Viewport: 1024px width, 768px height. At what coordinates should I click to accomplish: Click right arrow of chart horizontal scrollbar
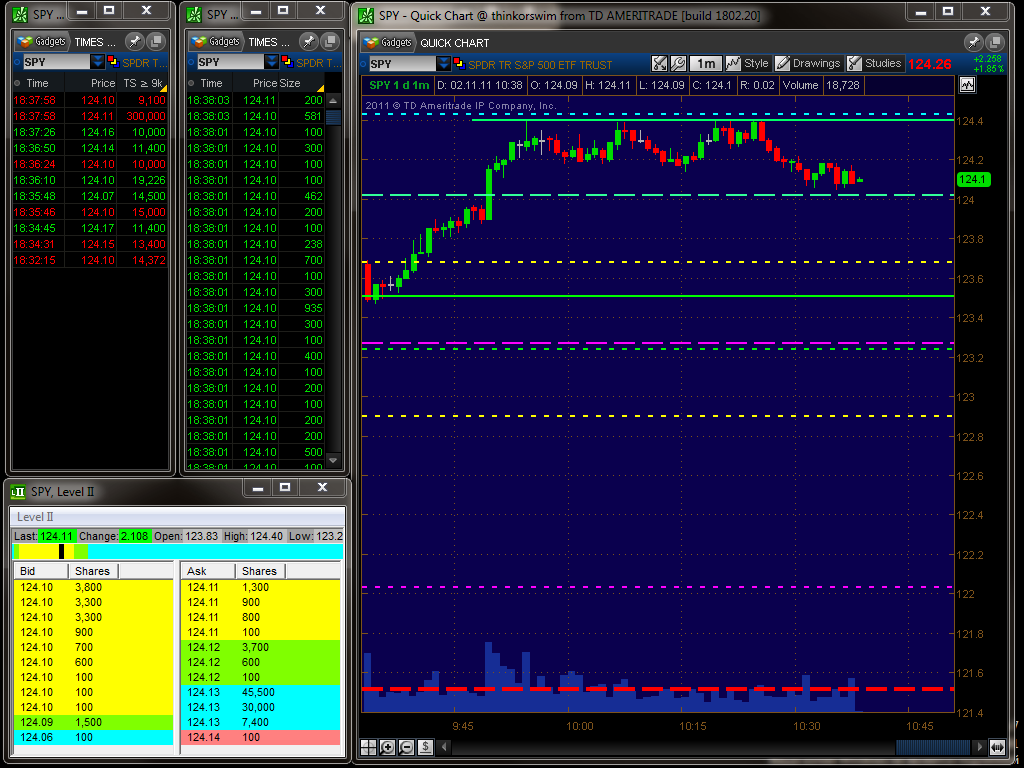[979, 746]
